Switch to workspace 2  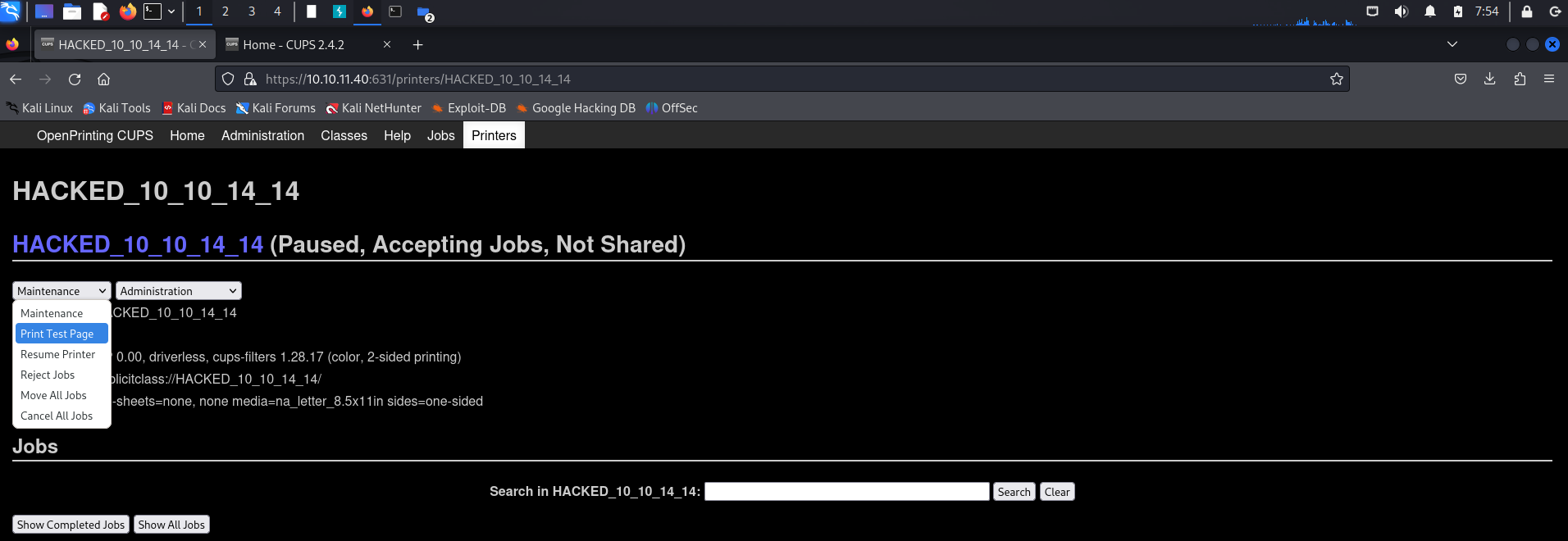coord(225,11)
